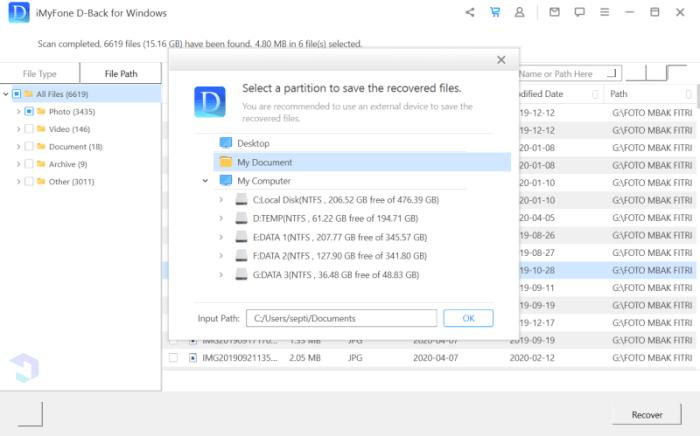Viewport: 700px width, 436px height.
Task: Expand the G:DATA 3 drive
Action: pyautogui.click(x=221, y=274)
